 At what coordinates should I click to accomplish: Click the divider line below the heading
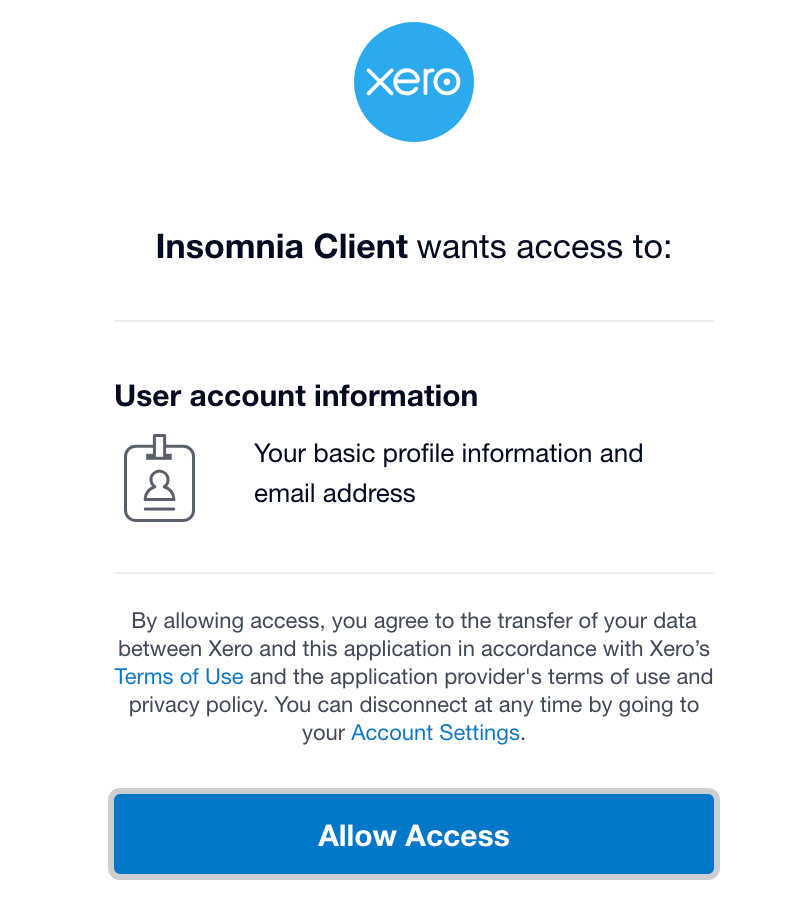414,321
